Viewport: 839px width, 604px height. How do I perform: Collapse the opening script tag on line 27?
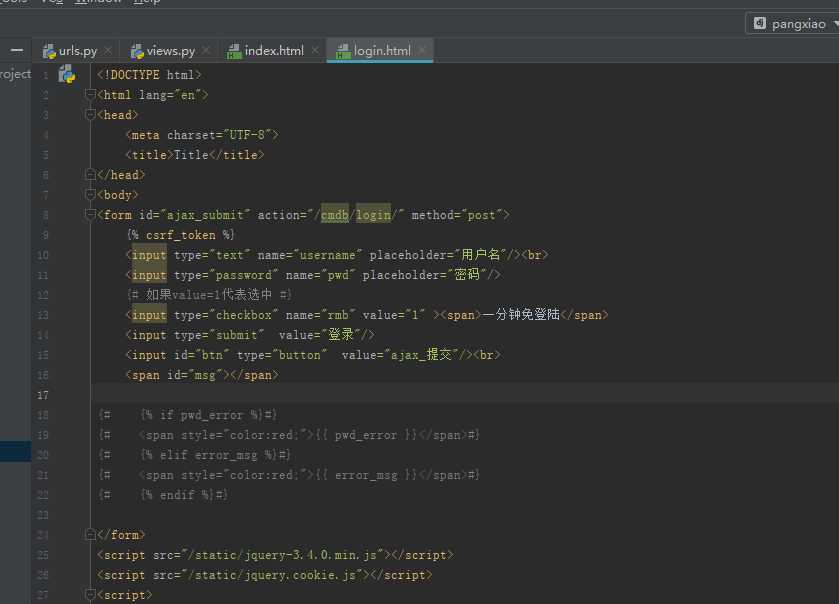pos(90,594)
